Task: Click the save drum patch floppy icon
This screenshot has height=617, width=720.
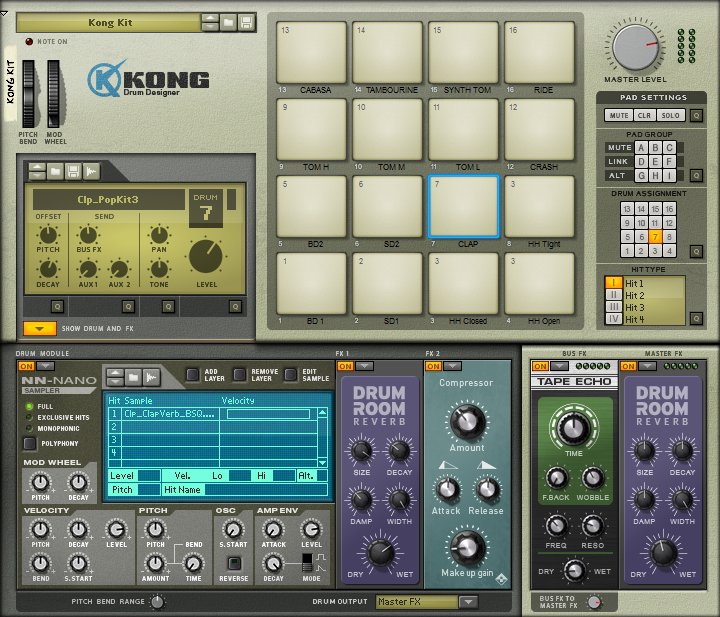Action: click(x=73, y=171)
